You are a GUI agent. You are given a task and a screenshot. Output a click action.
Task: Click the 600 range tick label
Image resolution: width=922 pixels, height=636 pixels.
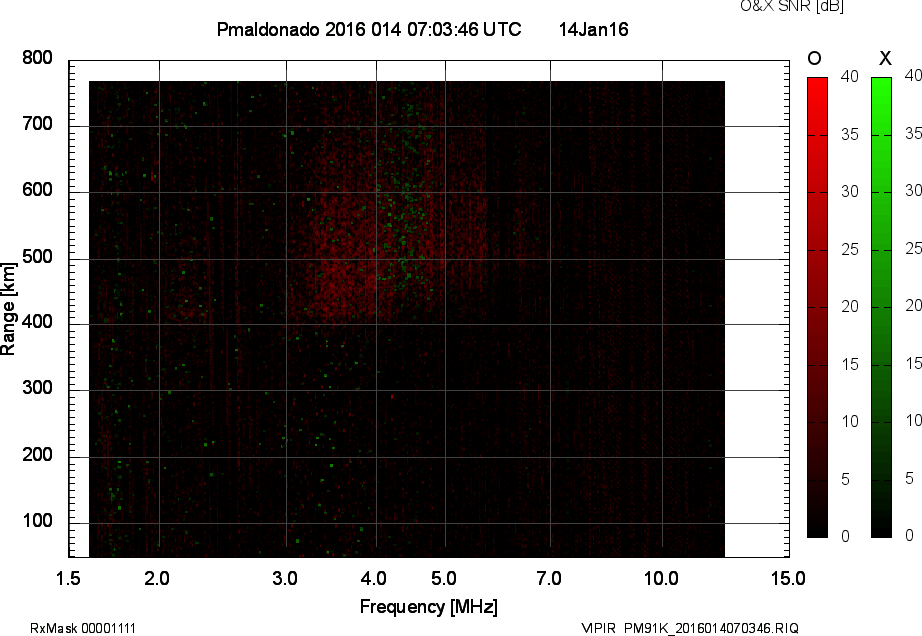(37, 190)
